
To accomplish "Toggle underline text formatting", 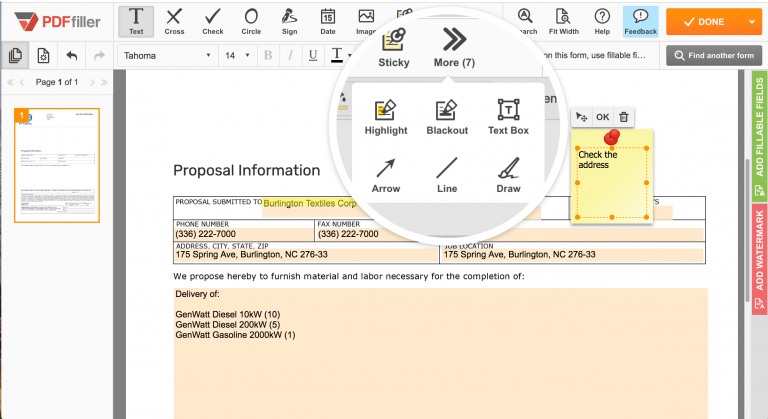I will (313, 55).
